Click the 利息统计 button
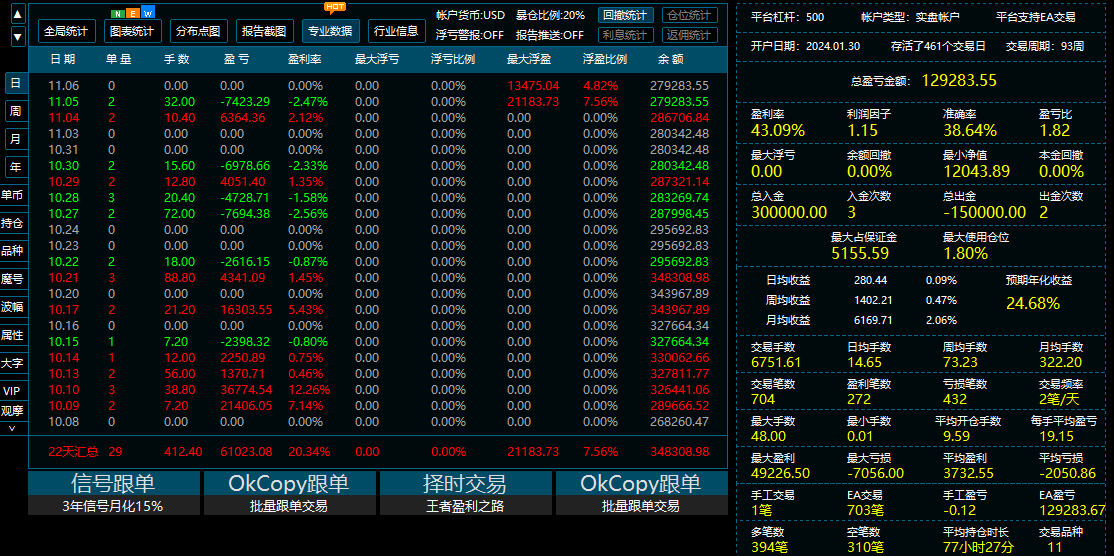The width and height of the screenshot is (1114, 556). tap(624, 35)
